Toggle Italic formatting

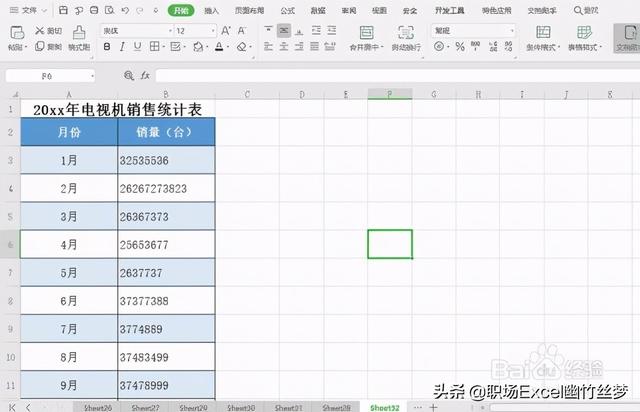pos(122,47)
